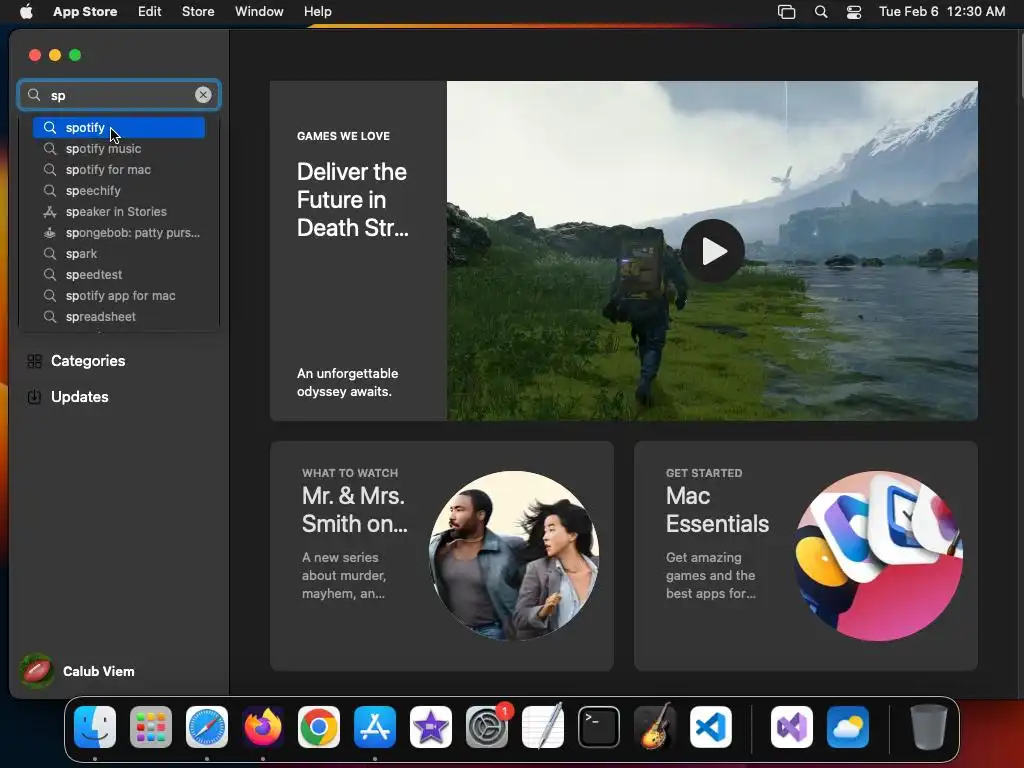This screenshot has height=768, width=1024.
Task: Open the Trash from the Dock
Action: click(x=929, y=727)
